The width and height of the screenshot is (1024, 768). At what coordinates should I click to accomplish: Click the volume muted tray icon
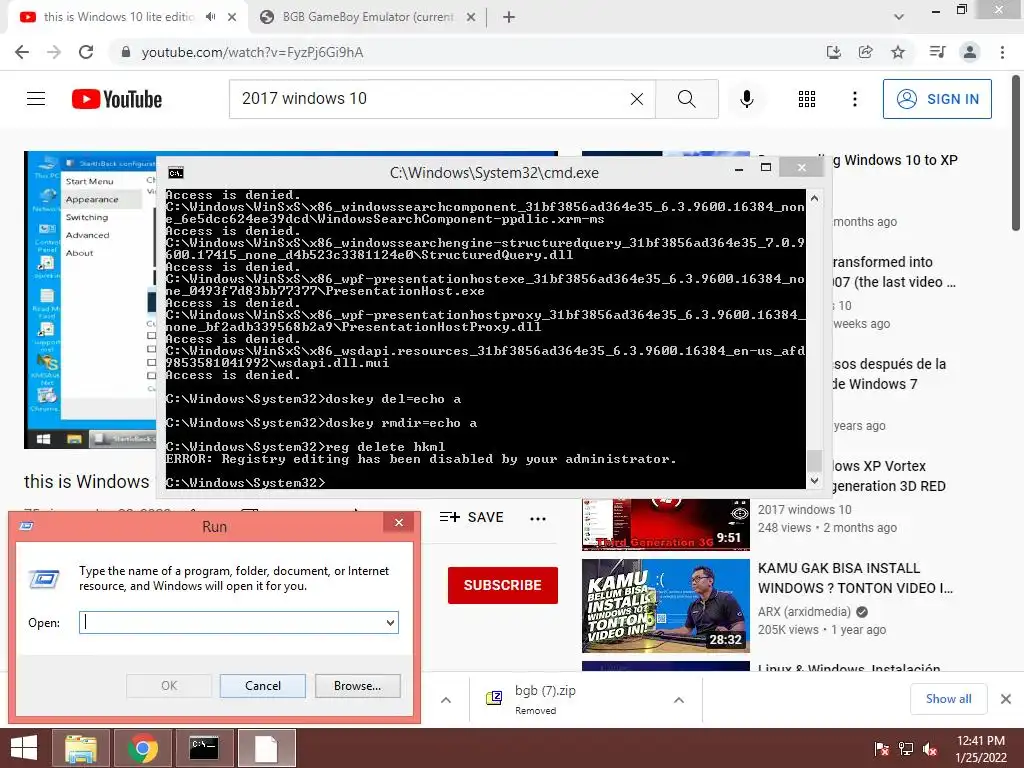(x=930, y=748)
